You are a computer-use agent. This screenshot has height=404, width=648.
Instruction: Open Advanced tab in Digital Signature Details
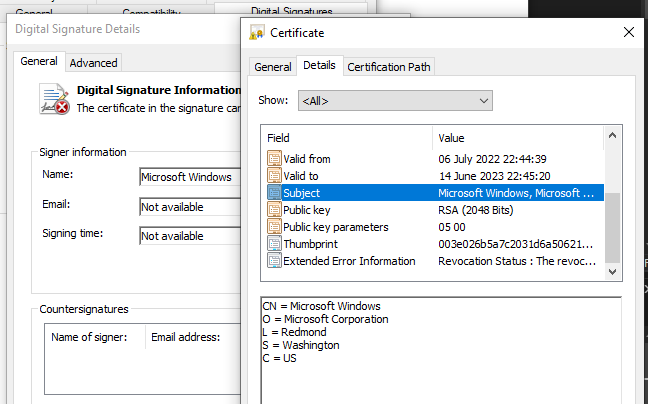pos(93,63)
